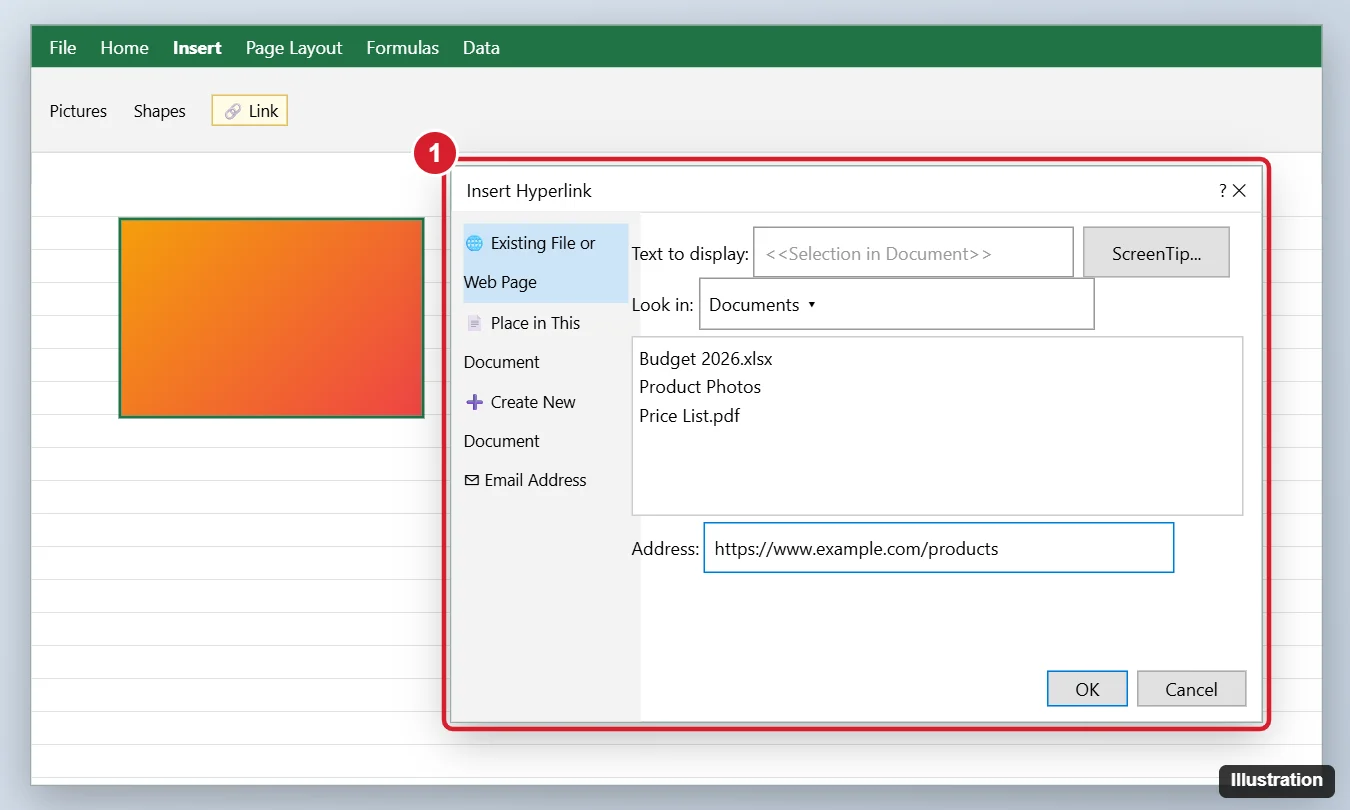
Task: Cancel the Insert Hyperlink dialog
Action: (1191, 689)
